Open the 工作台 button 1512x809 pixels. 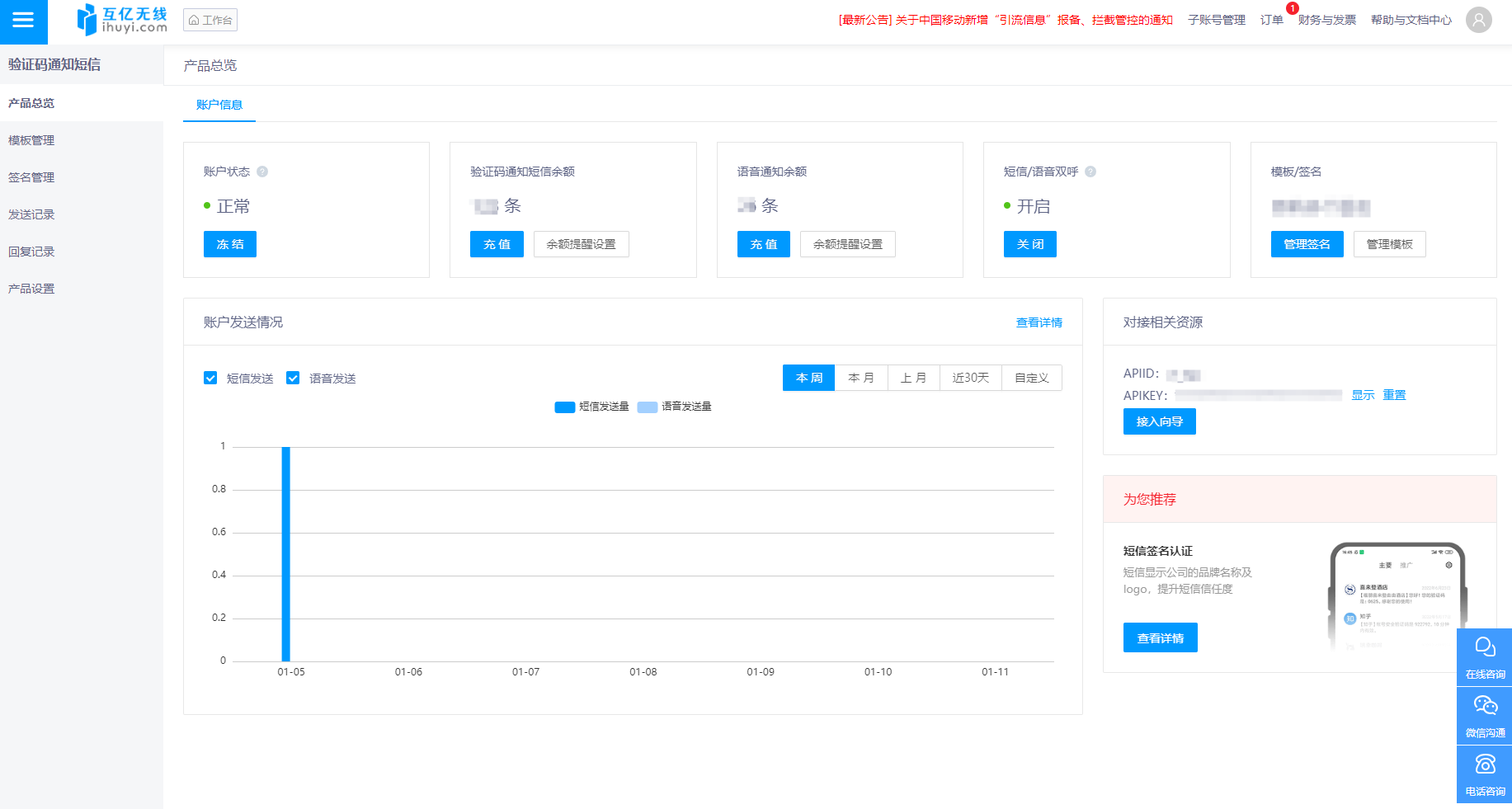point(210,20)
